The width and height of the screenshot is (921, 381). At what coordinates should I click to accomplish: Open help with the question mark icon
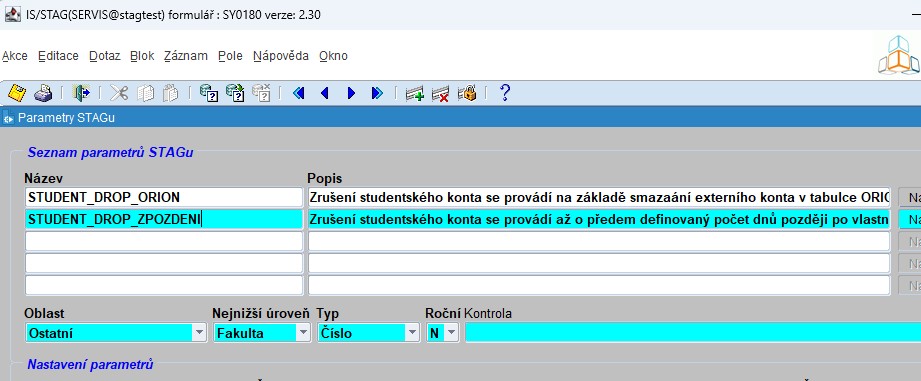coord(504,93)
